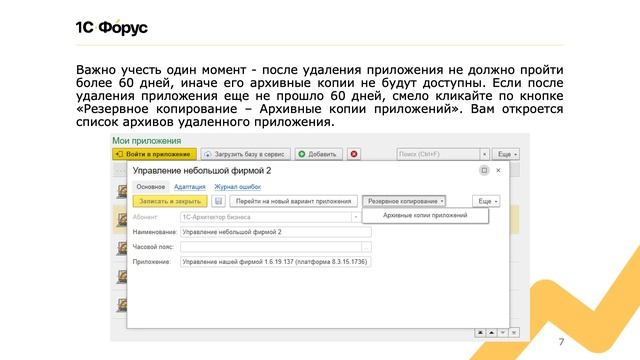Click the 'Приложение' field value
The image size is (640, 360).
[x=276, y=262]
